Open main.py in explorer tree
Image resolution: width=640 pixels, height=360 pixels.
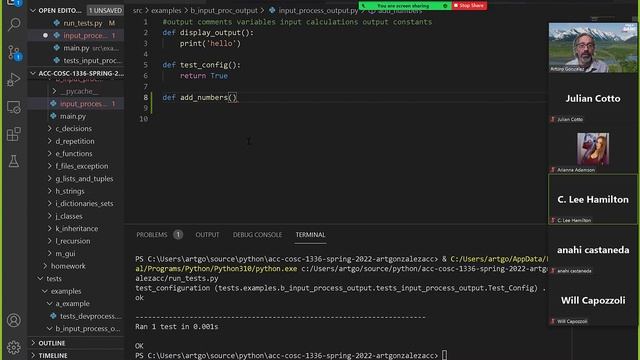[73, 116]
